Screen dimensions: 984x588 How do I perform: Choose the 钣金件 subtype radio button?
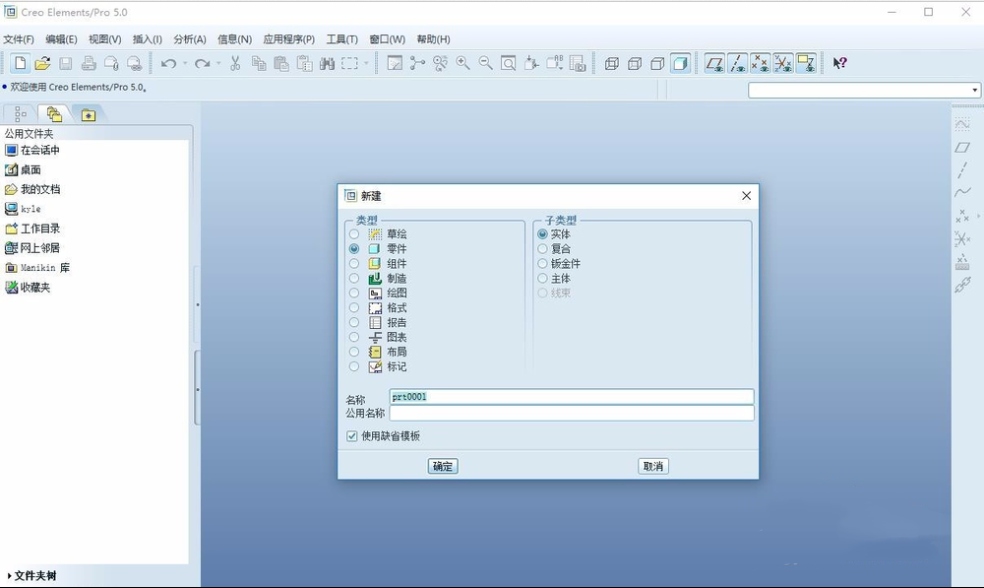coord(542,264)
